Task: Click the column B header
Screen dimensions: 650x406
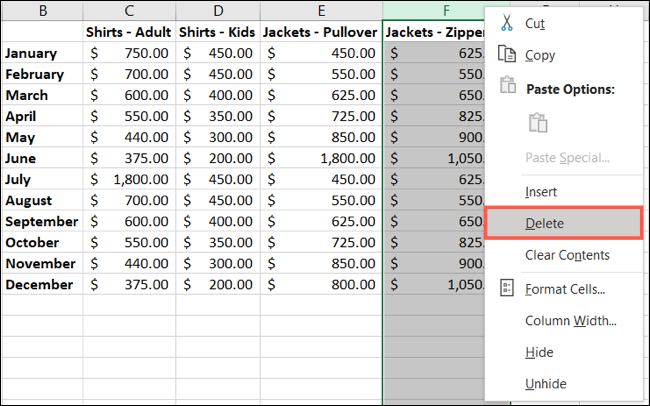Action: 41,10
